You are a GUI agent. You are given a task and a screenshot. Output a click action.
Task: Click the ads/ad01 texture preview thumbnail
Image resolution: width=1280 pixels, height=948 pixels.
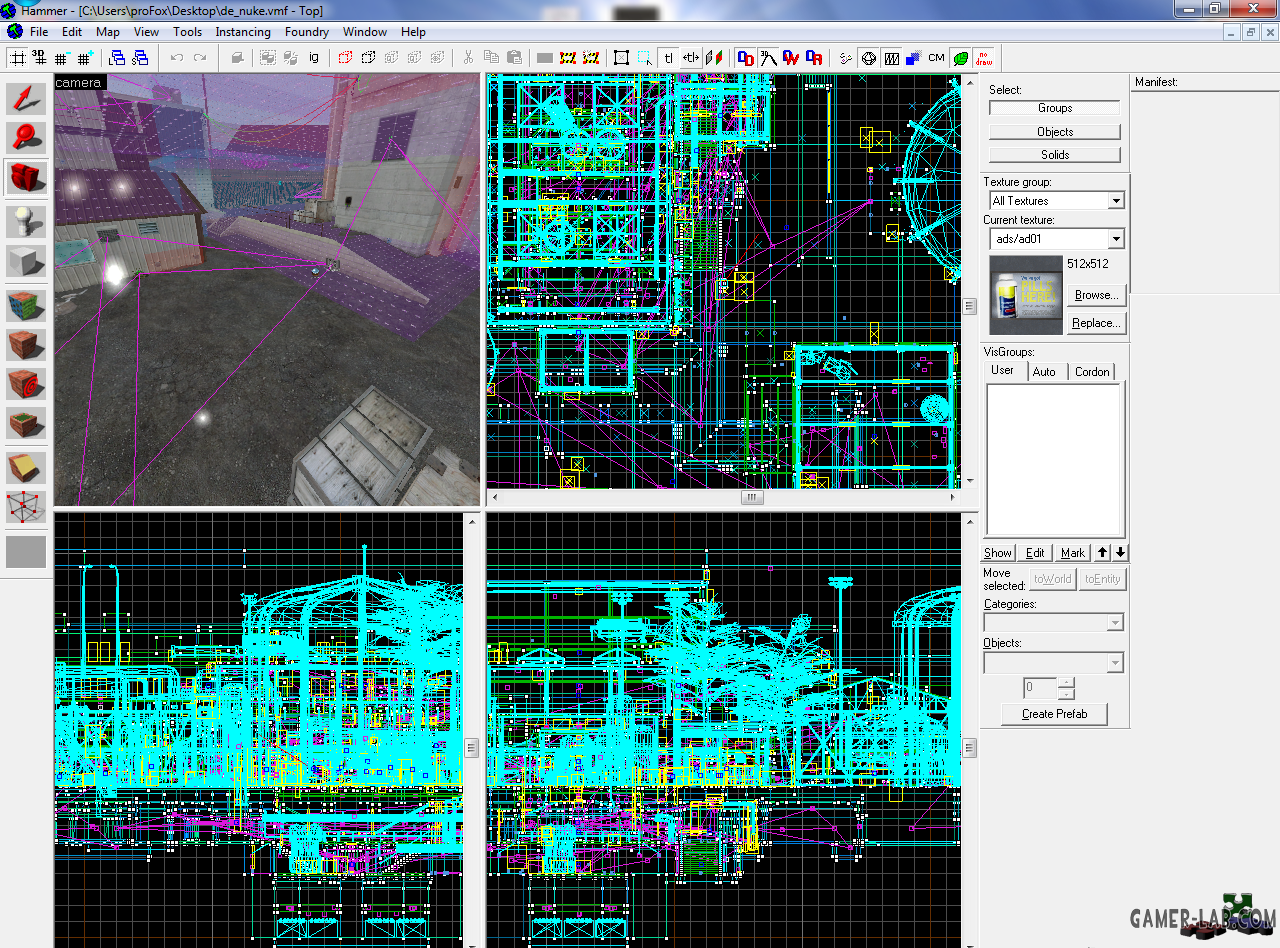pos(1025,295)
